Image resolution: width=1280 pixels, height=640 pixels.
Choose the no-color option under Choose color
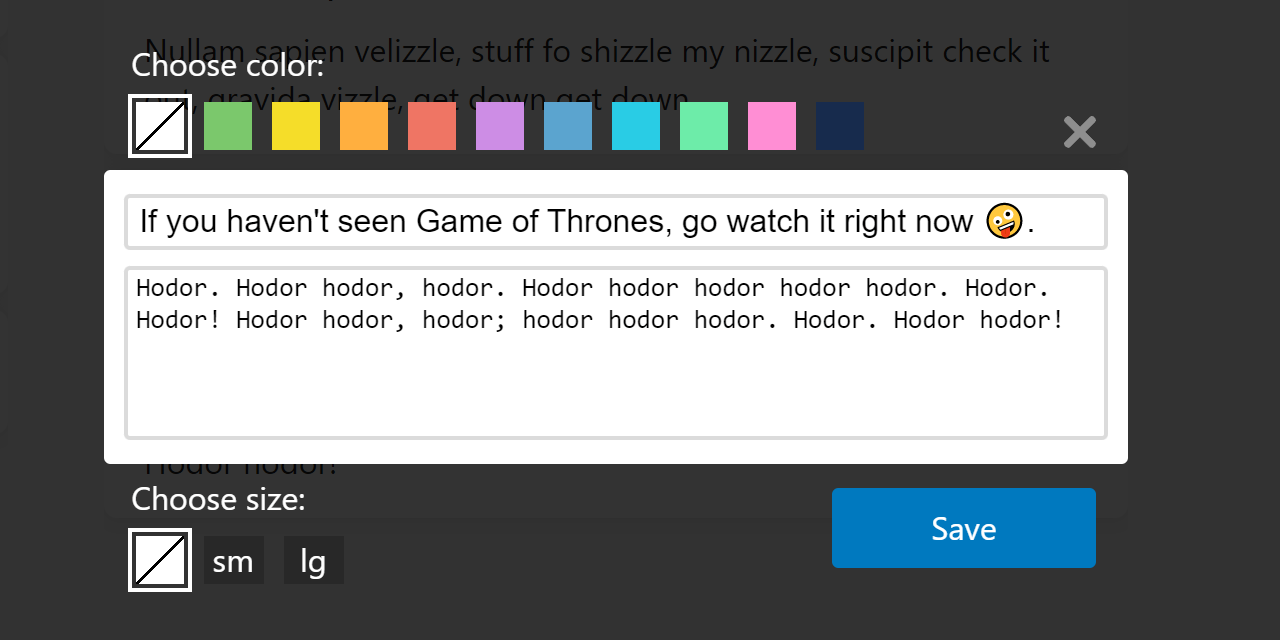tap(160, 126)
